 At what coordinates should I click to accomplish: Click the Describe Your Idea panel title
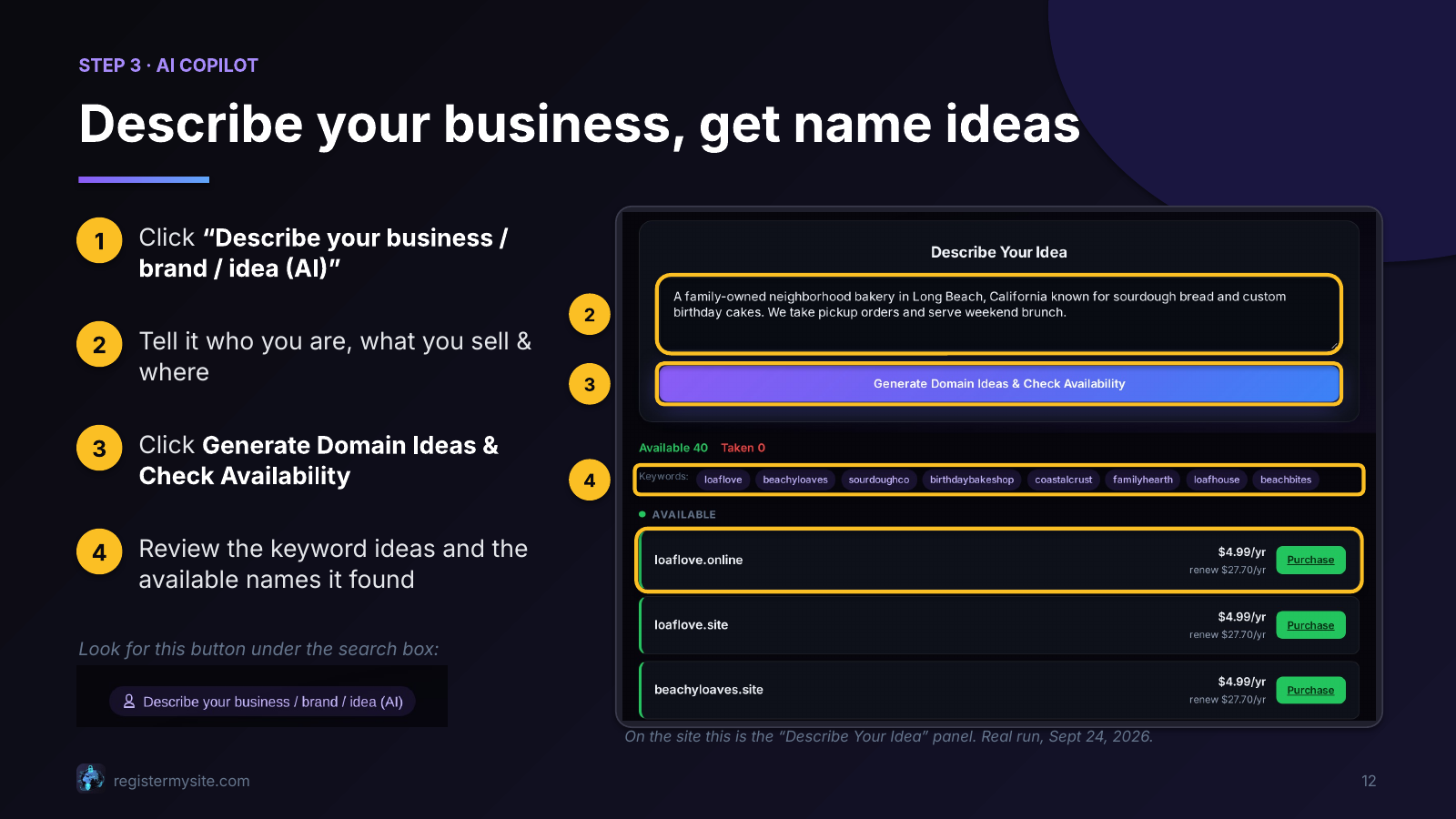tap(999, 252)
